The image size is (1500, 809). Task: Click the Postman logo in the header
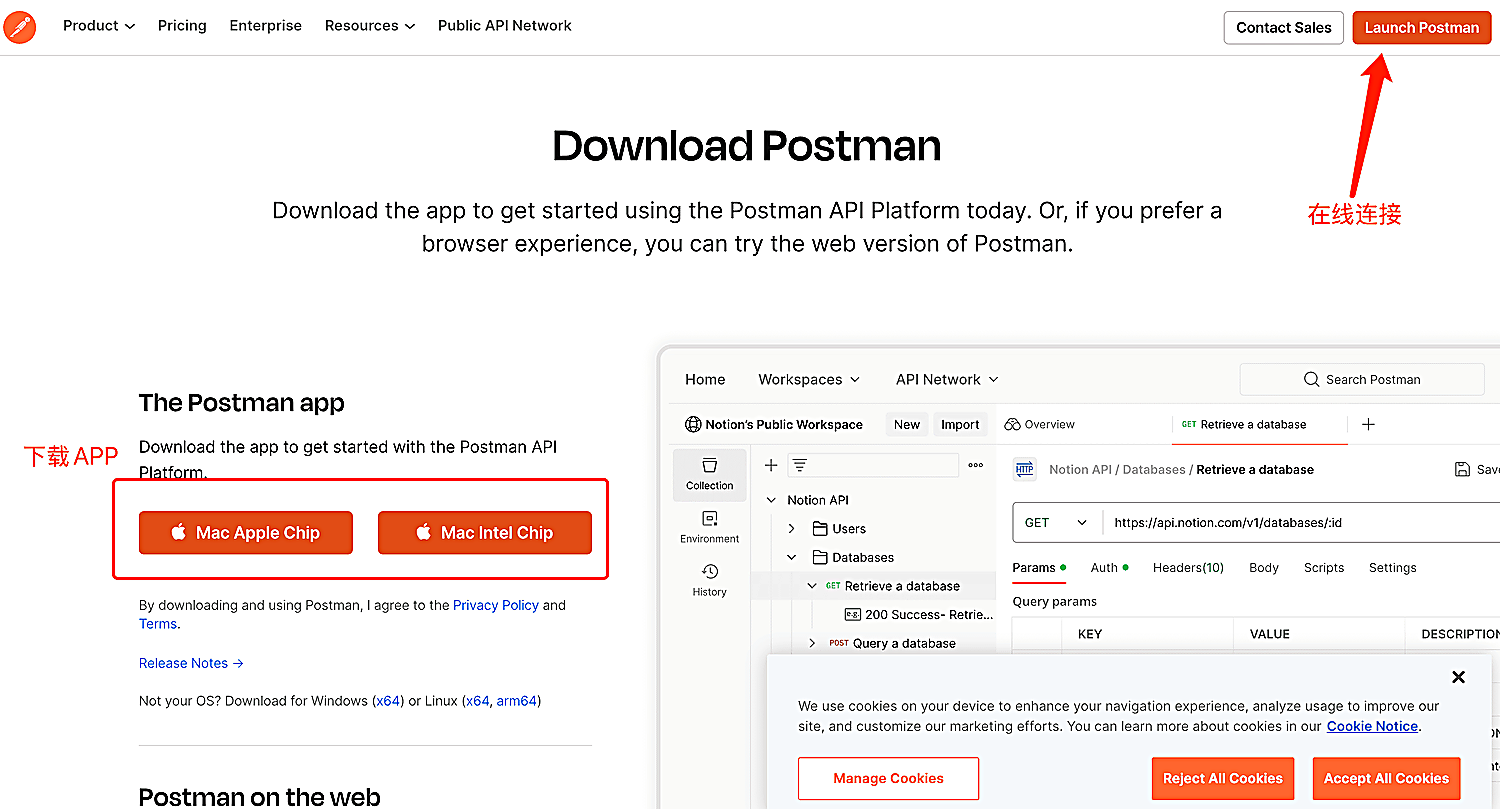[20, 27]
